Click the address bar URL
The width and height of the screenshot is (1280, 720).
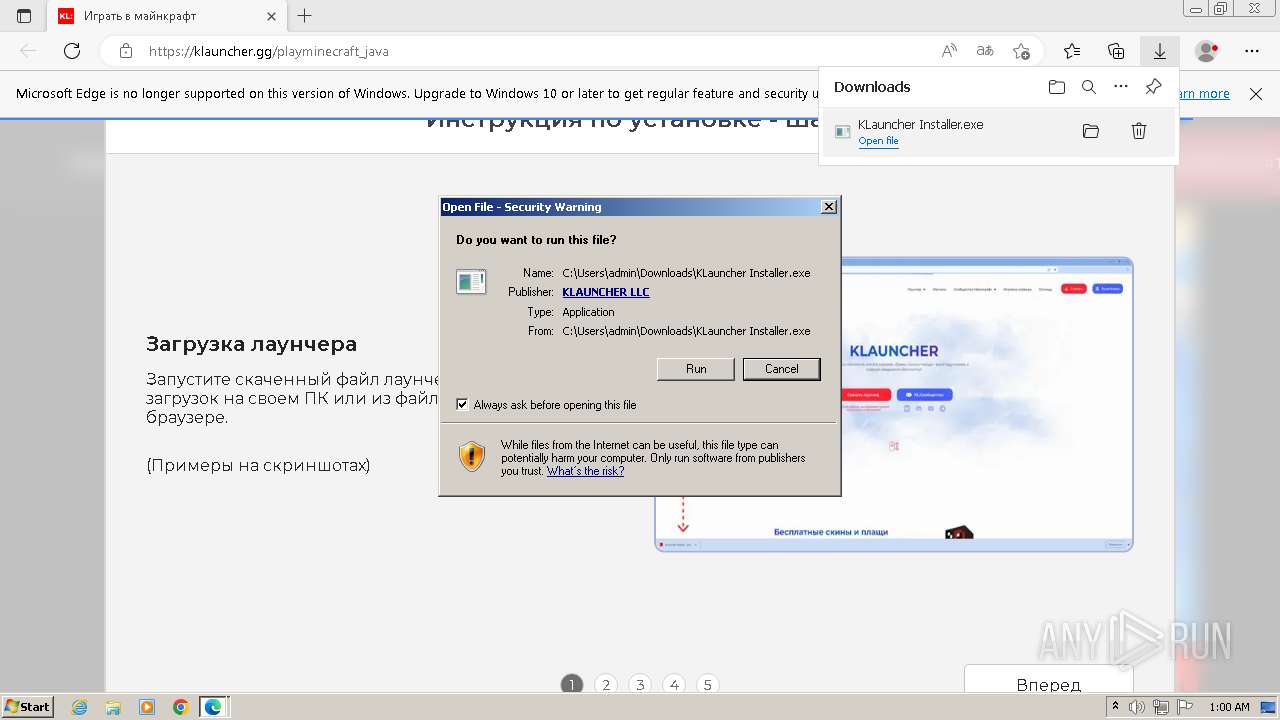tap(269, 51)
